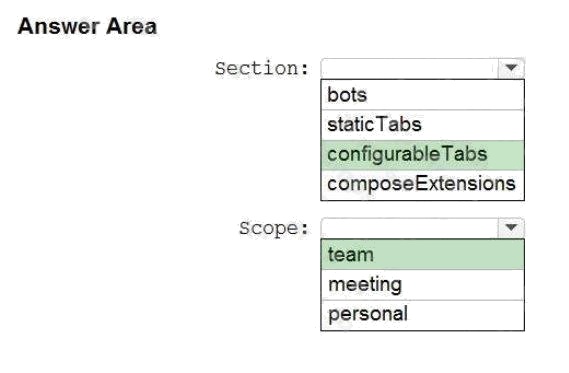Image resolution: width=569 pixels, height=373 pixels.
Task: Set Scope to meeting entry
Action: click(x=422, y=284)
